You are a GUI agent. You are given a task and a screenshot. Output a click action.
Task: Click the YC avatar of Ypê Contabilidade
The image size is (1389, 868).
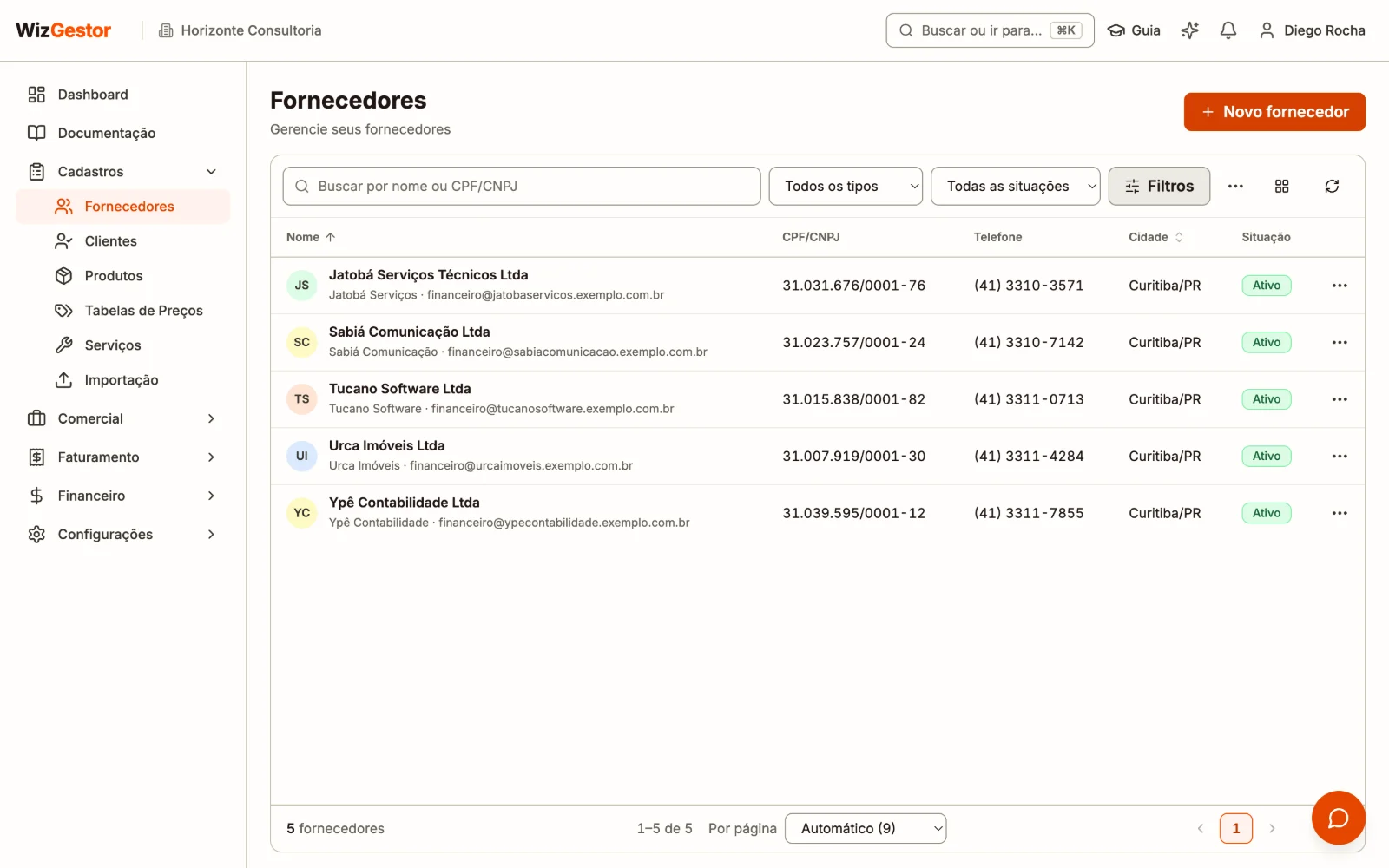pos(301,512)
